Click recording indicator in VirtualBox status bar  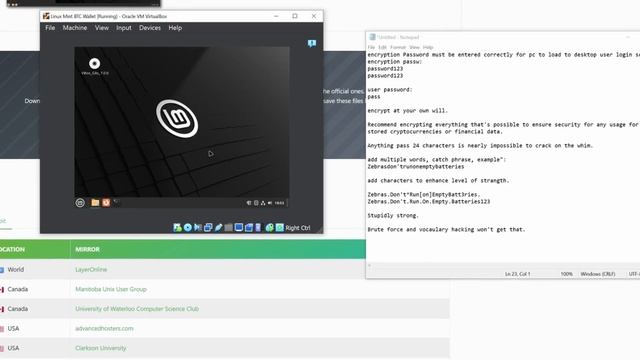(249, 228)
